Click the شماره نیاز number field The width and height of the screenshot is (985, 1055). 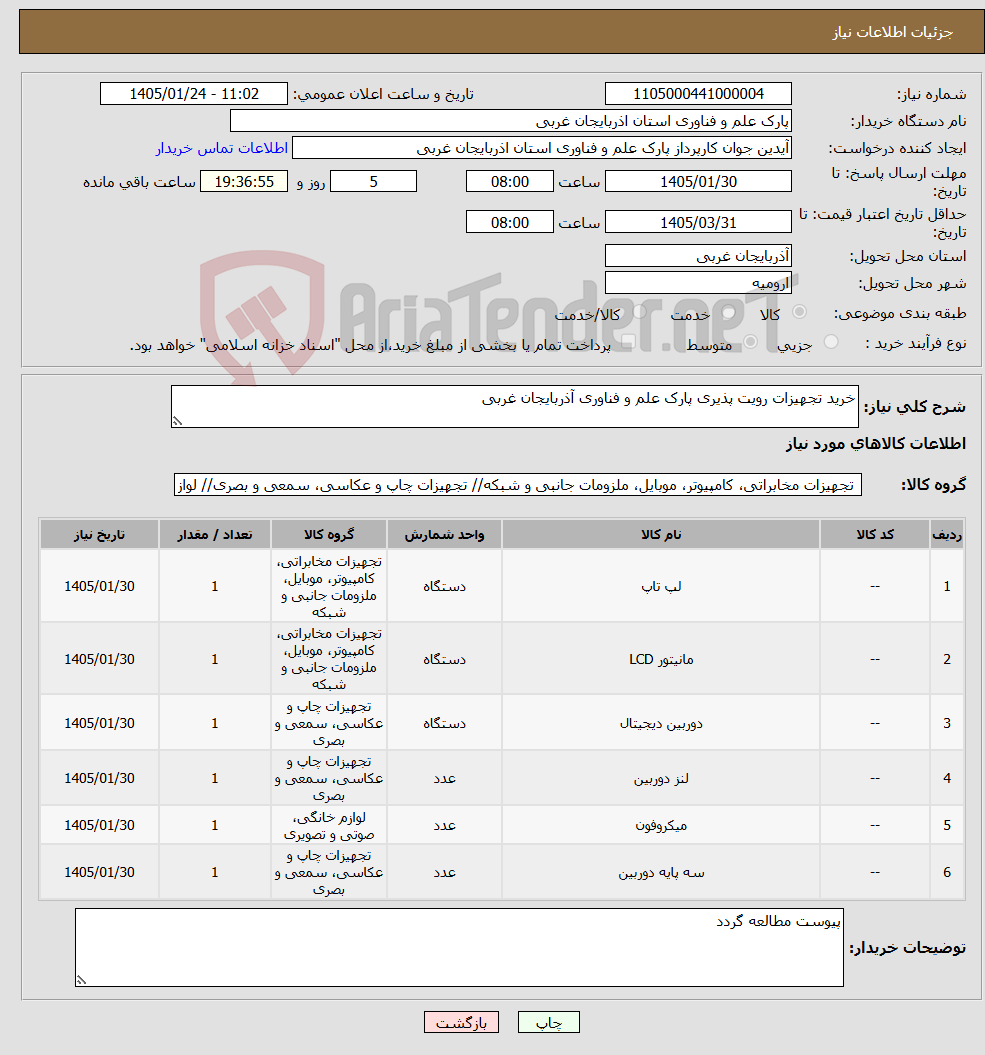tap(698, 94)
